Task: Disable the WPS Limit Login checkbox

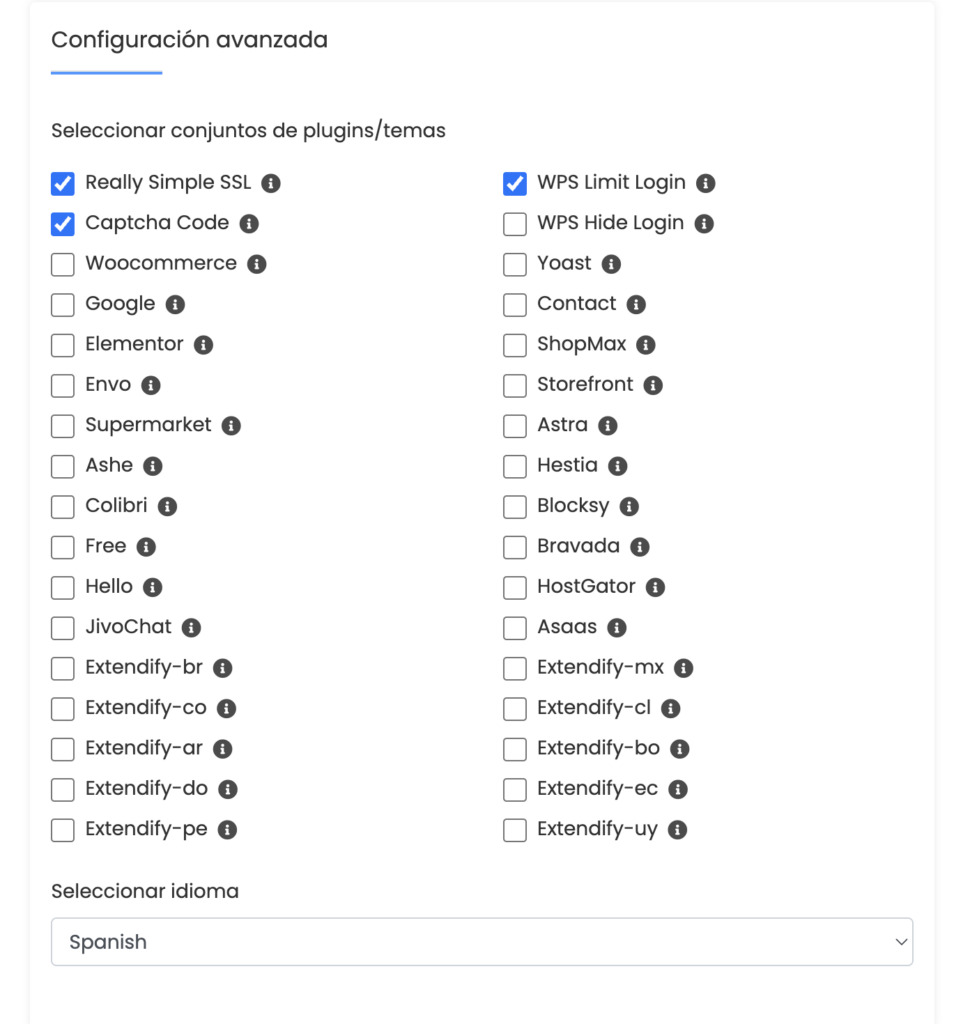Action: pyautogui.click(x=515, y=184)
